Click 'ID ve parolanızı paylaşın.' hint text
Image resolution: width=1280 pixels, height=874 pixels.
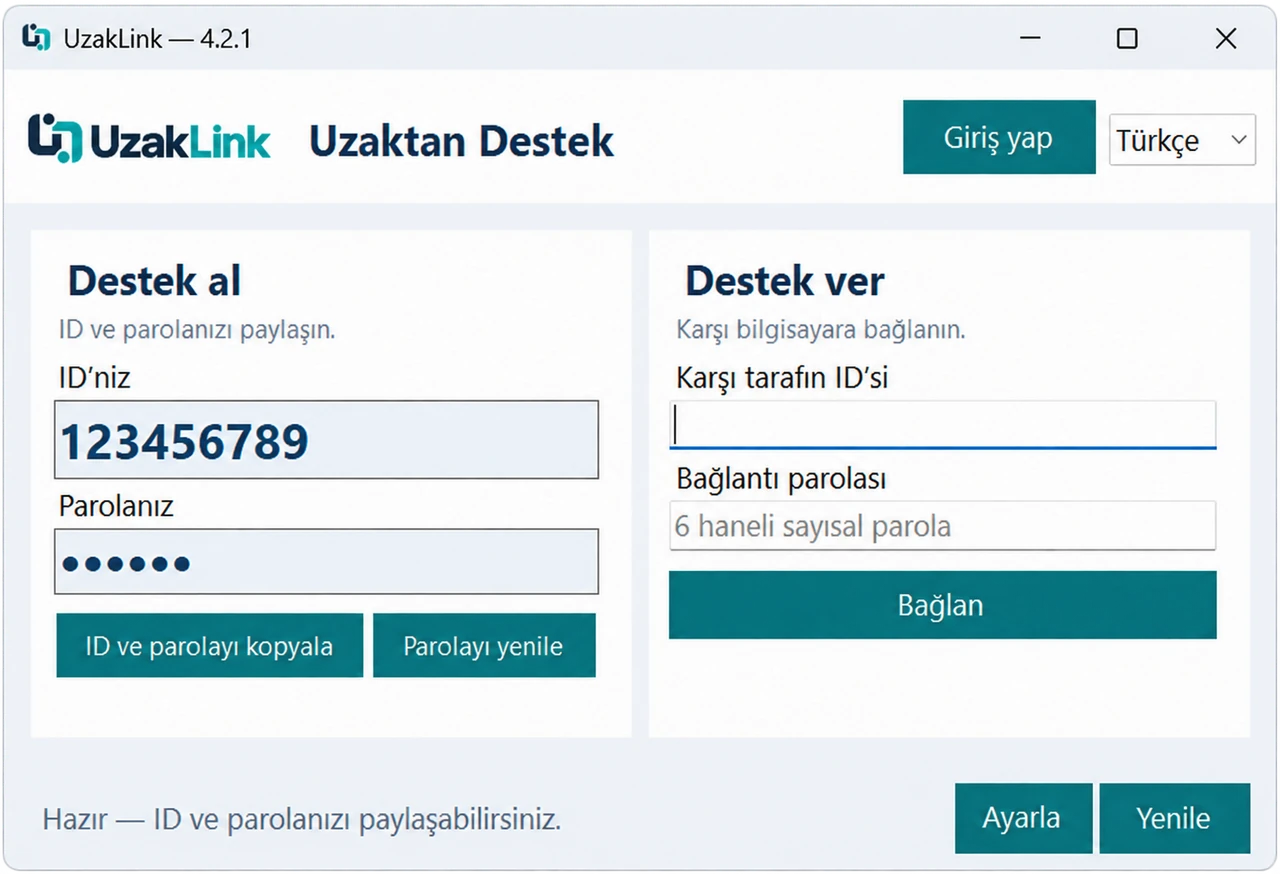(197, 330)
